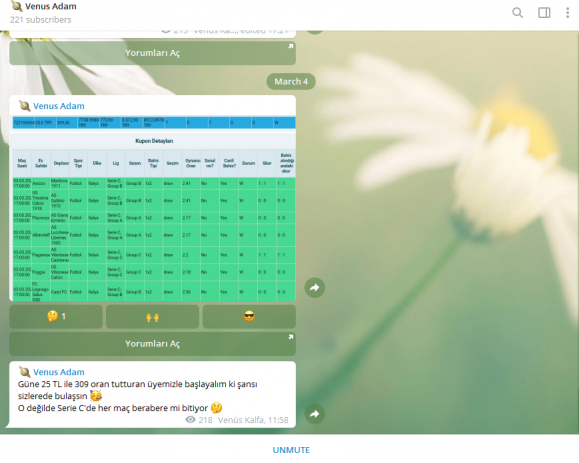
Task: Open the coupon details table image
Action: pyautogui.click(x=154, y=209)
